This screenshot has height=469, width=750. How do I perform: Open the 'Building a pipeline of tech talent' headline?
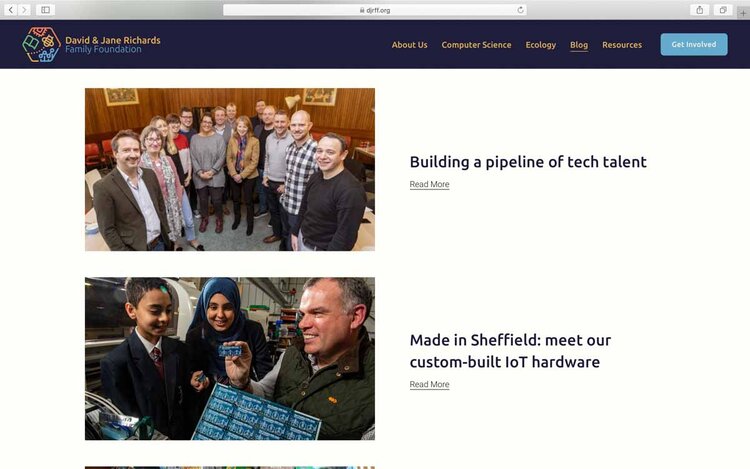pos(528,162)
